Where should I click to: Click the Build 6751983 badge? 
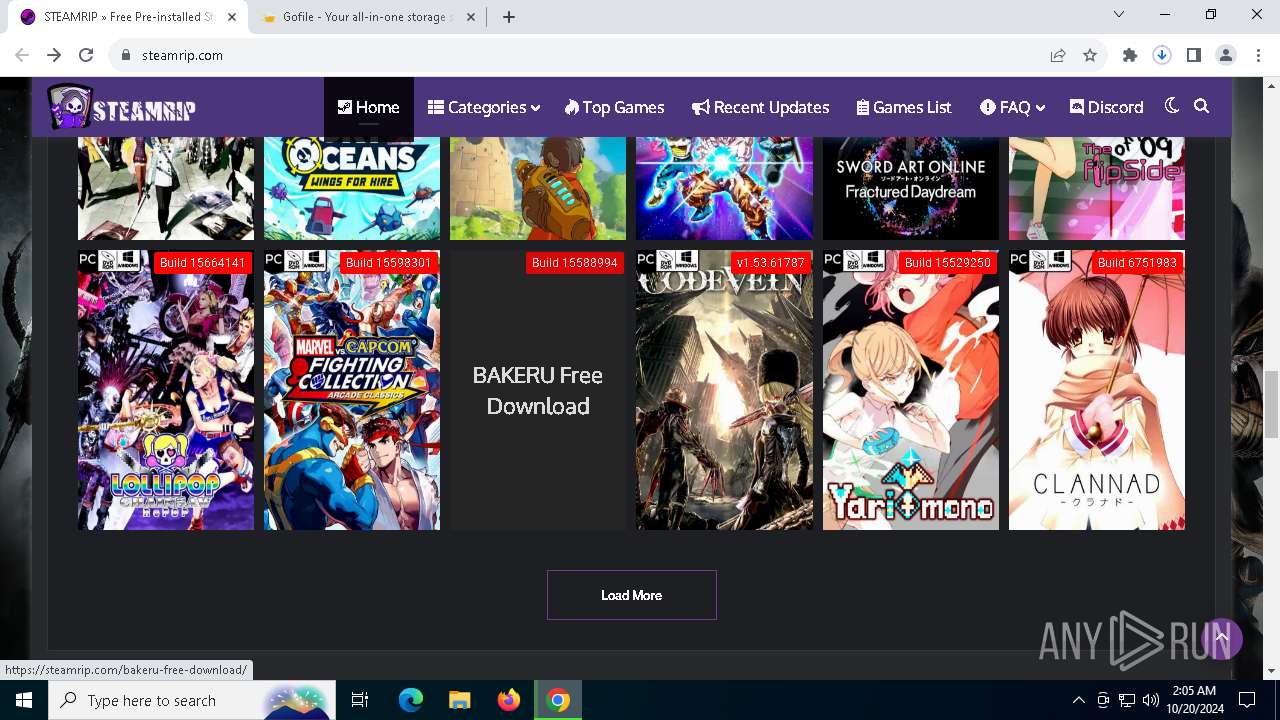pos(1137,263)
